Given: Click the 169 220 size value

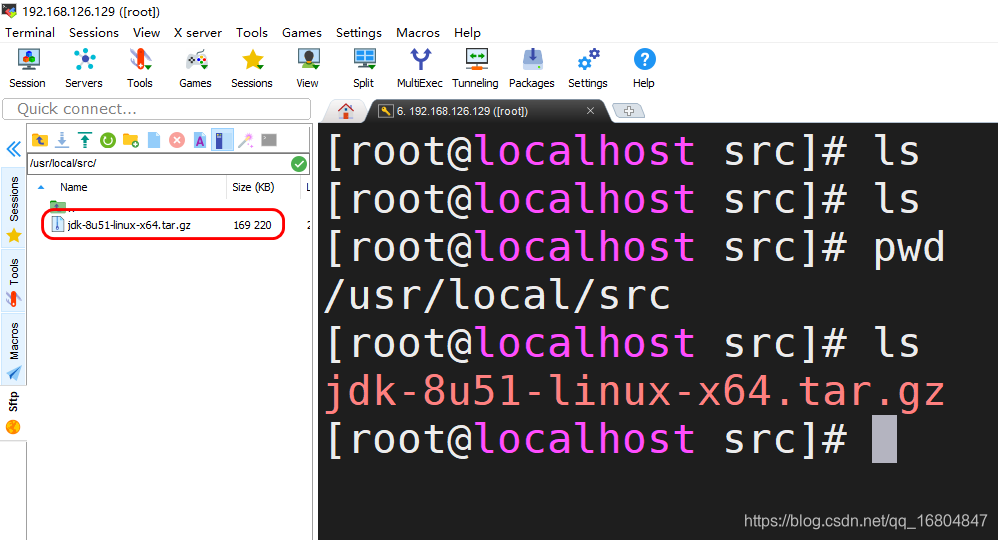Looking at the screenshot, I should click(x=252, y=225).
